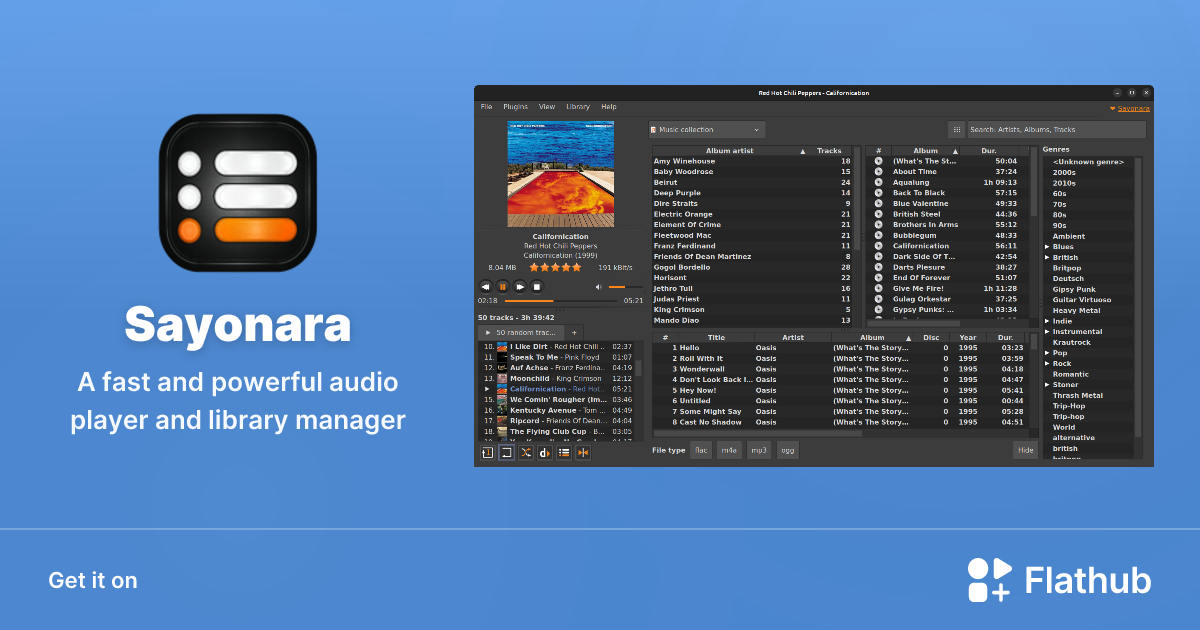The image size is (1200, 630).
Task: Open the Library menu
Action: [x=578, y=107]
